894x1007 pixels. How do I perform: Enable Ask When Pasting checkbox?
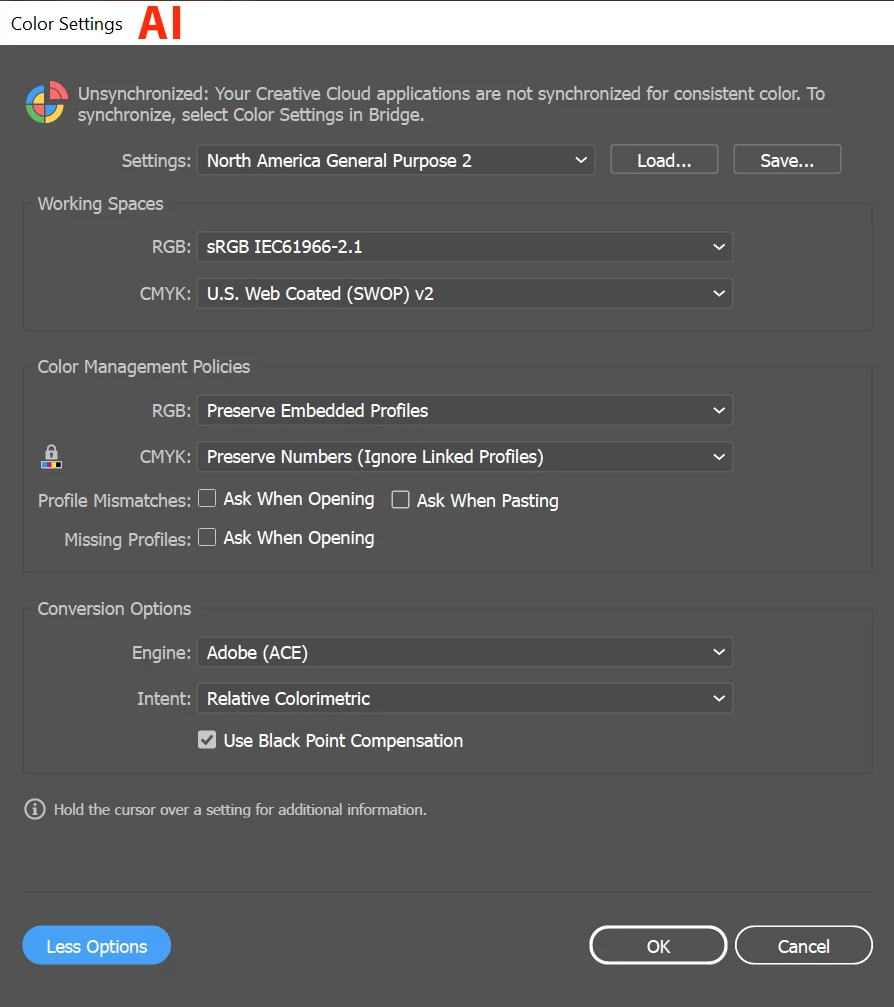400,500
